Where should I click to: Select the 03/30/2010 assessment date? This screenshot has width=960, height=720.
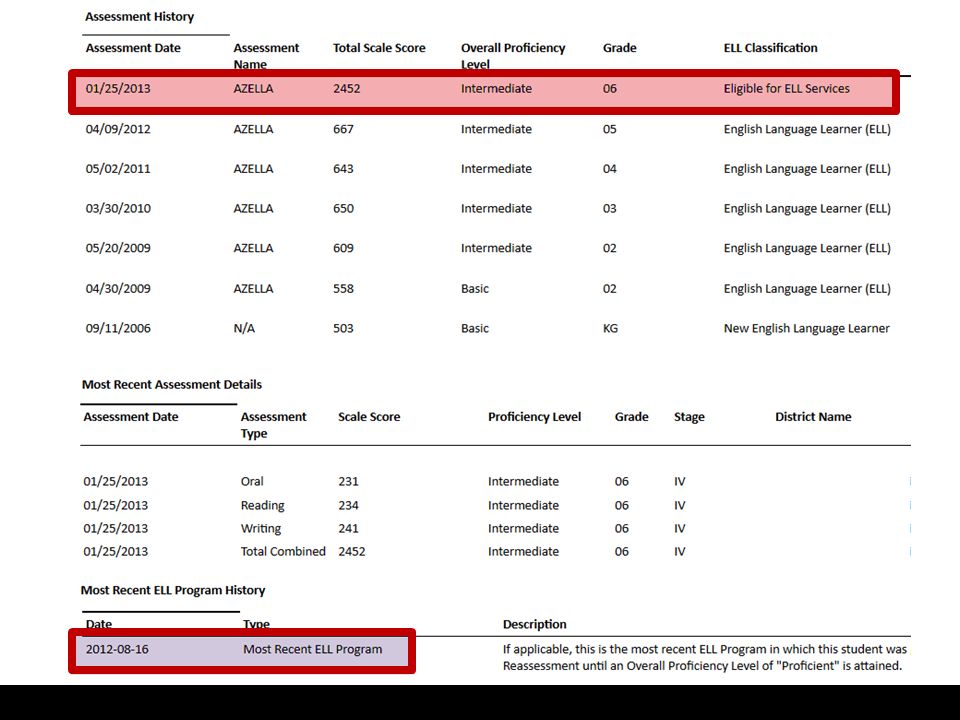(x=118, y=209)
